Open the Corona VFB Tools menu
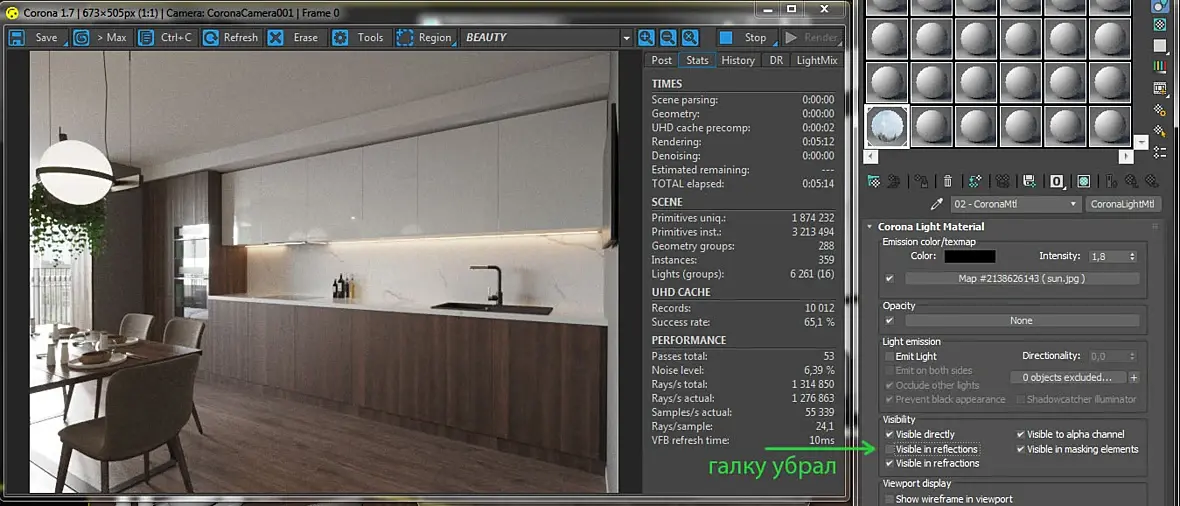 361,38
